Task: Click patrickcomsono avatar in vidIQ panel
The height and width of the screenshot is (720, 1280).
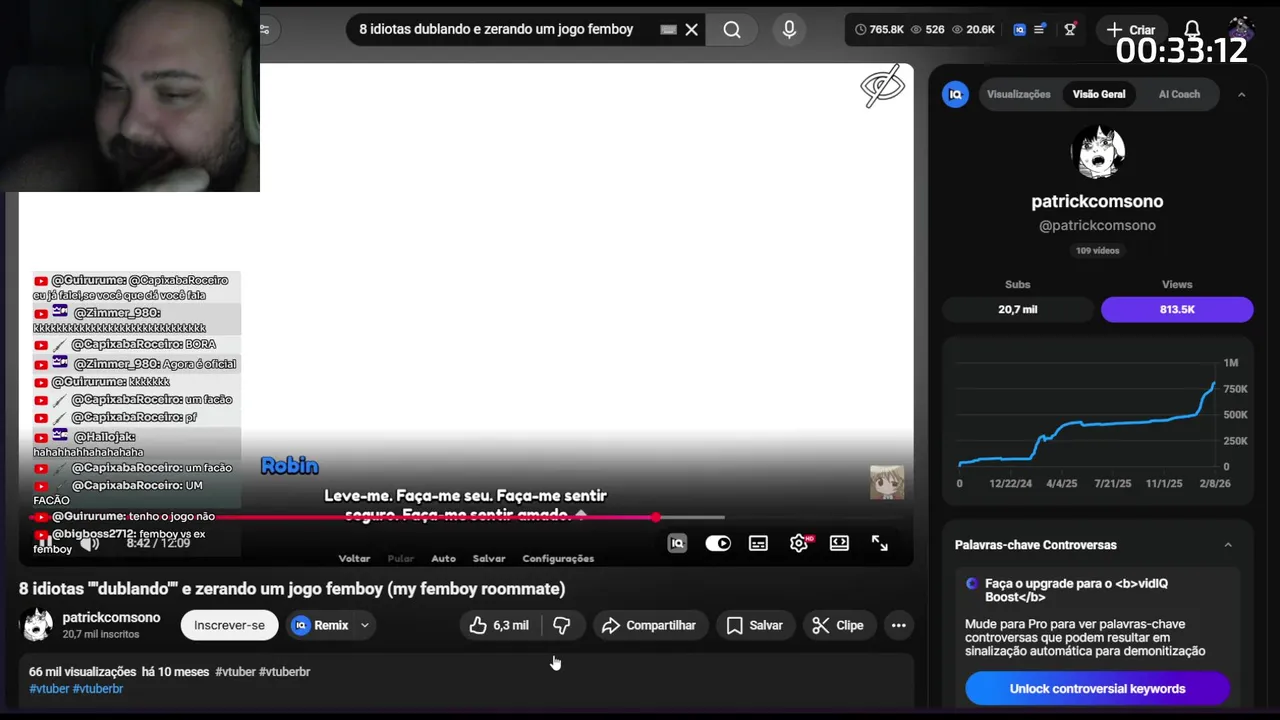Action: (1097, 152)
